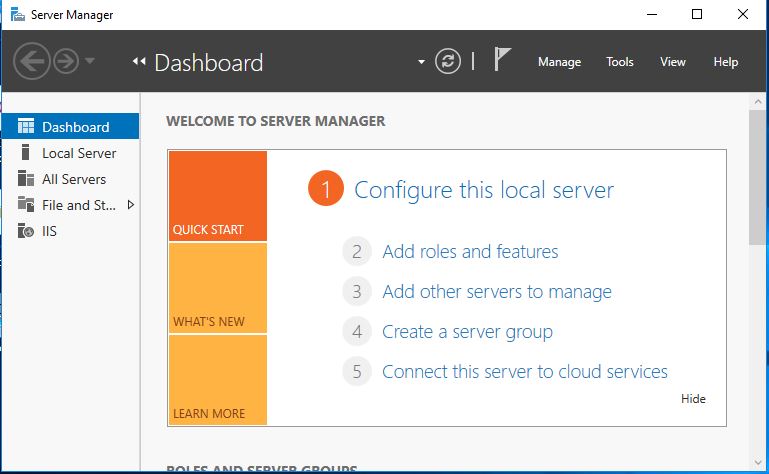Screen dimensions: 769x474
Task: Click the forward navigation arrow icon
Action: pyautogui.click(x=66, y=62)
